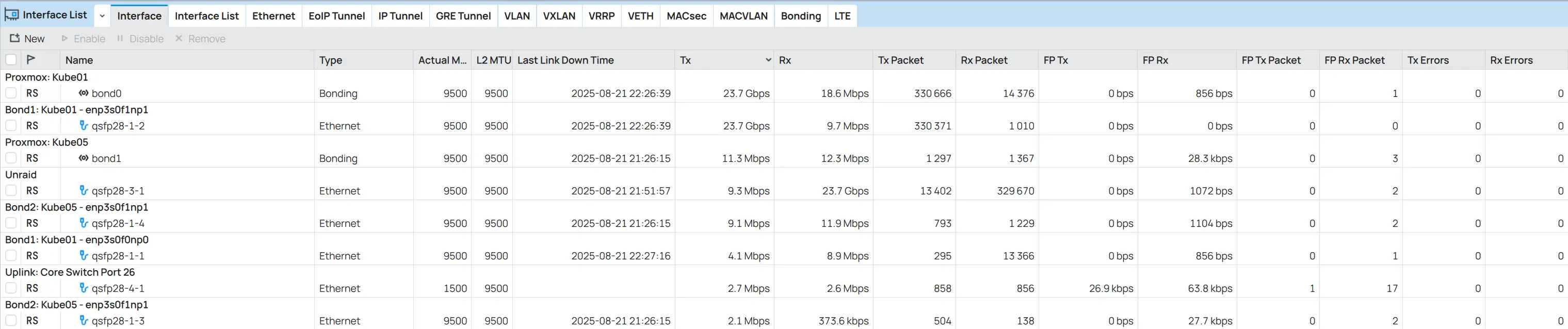This screenshot has width=1568, height=329.
Task: Click the bonding icon next to bond0
Action: [84, 93]
